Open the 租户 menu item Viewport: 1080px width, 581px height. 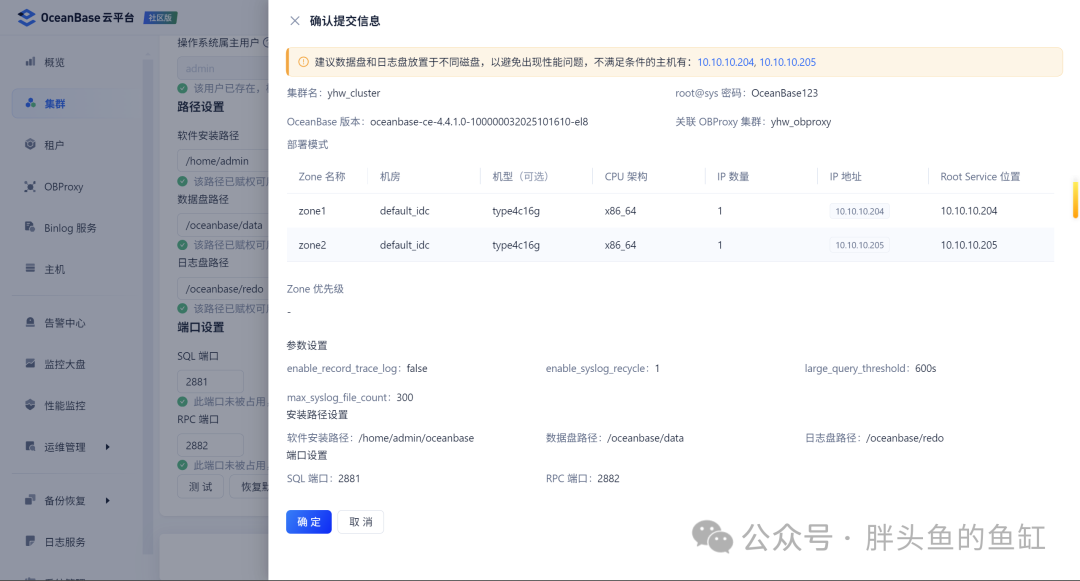[54, 145]
